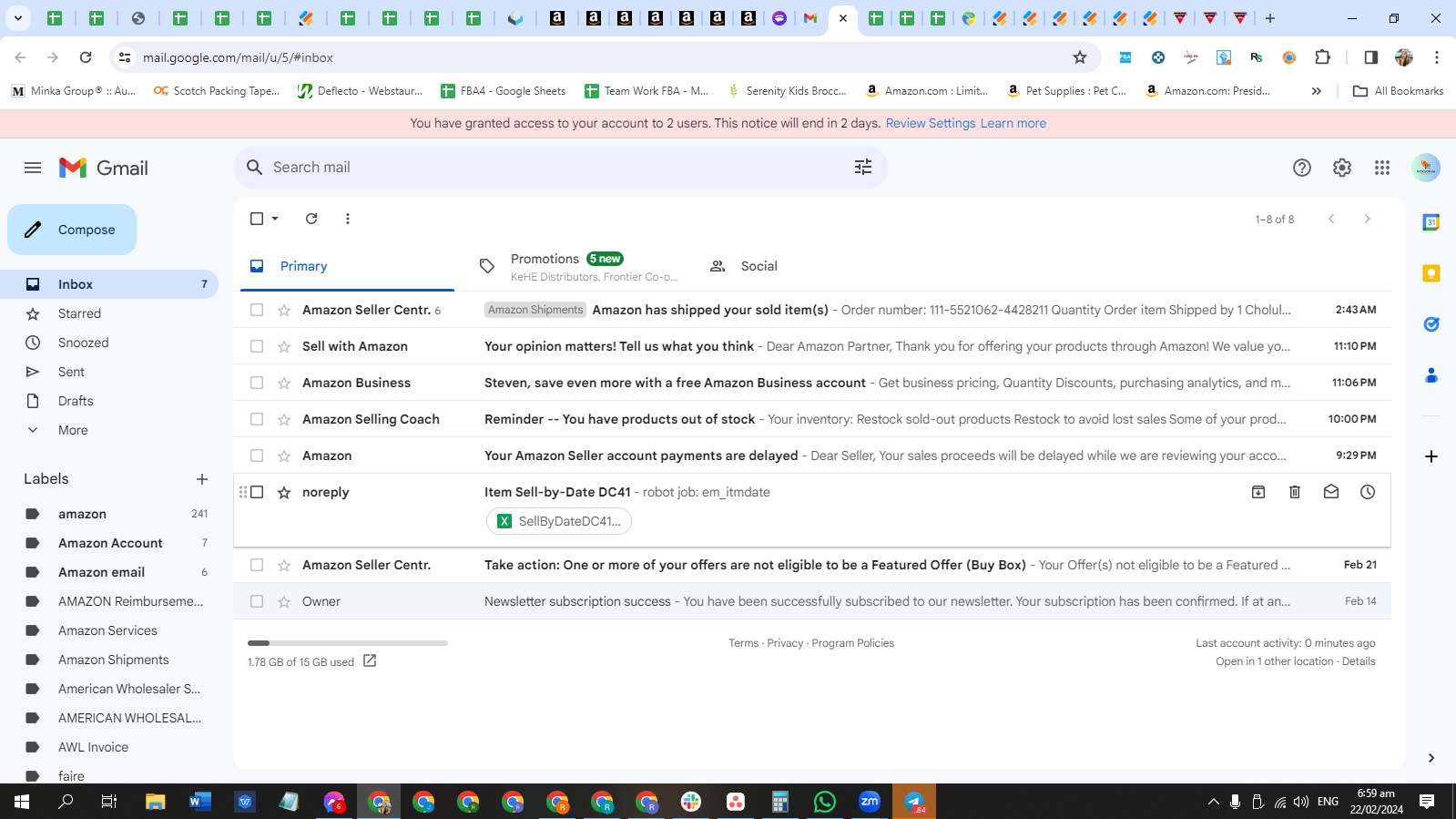Image resolution: width=1456 pixels, height=819 pixels.
Task: Open Zoom from the taskbar
Action: [x=870, y=802]
